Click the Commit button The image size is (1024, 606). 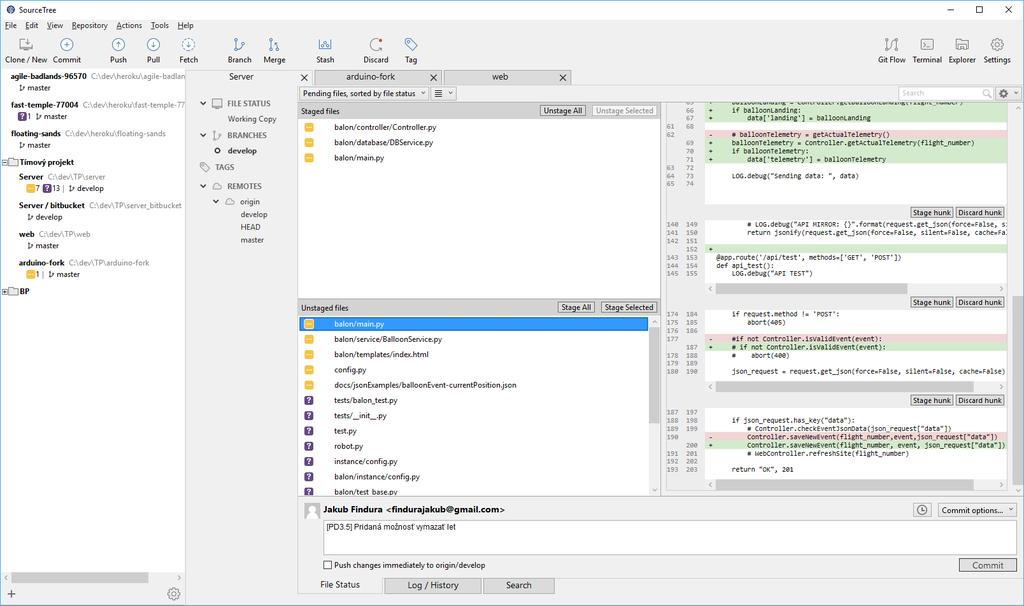tap(987, 566)
